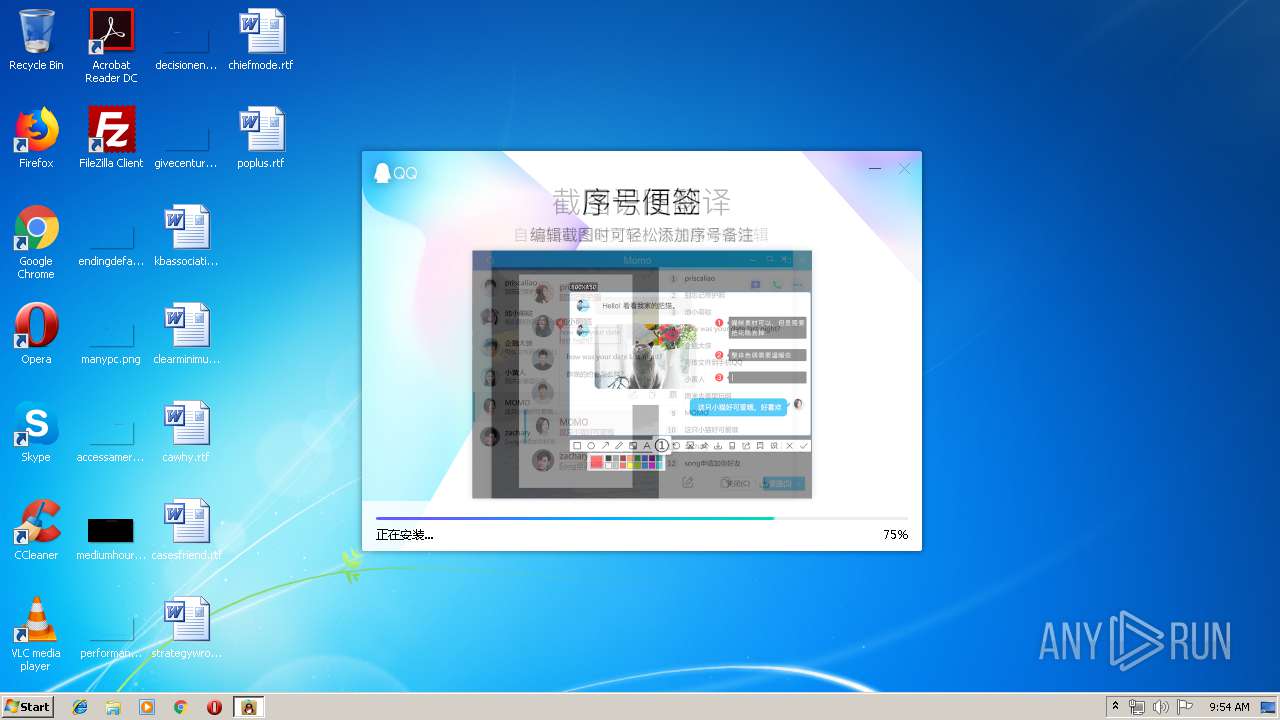Click the installation progress bar
This screenshot has width=1280, height=720.
[642, 518]
